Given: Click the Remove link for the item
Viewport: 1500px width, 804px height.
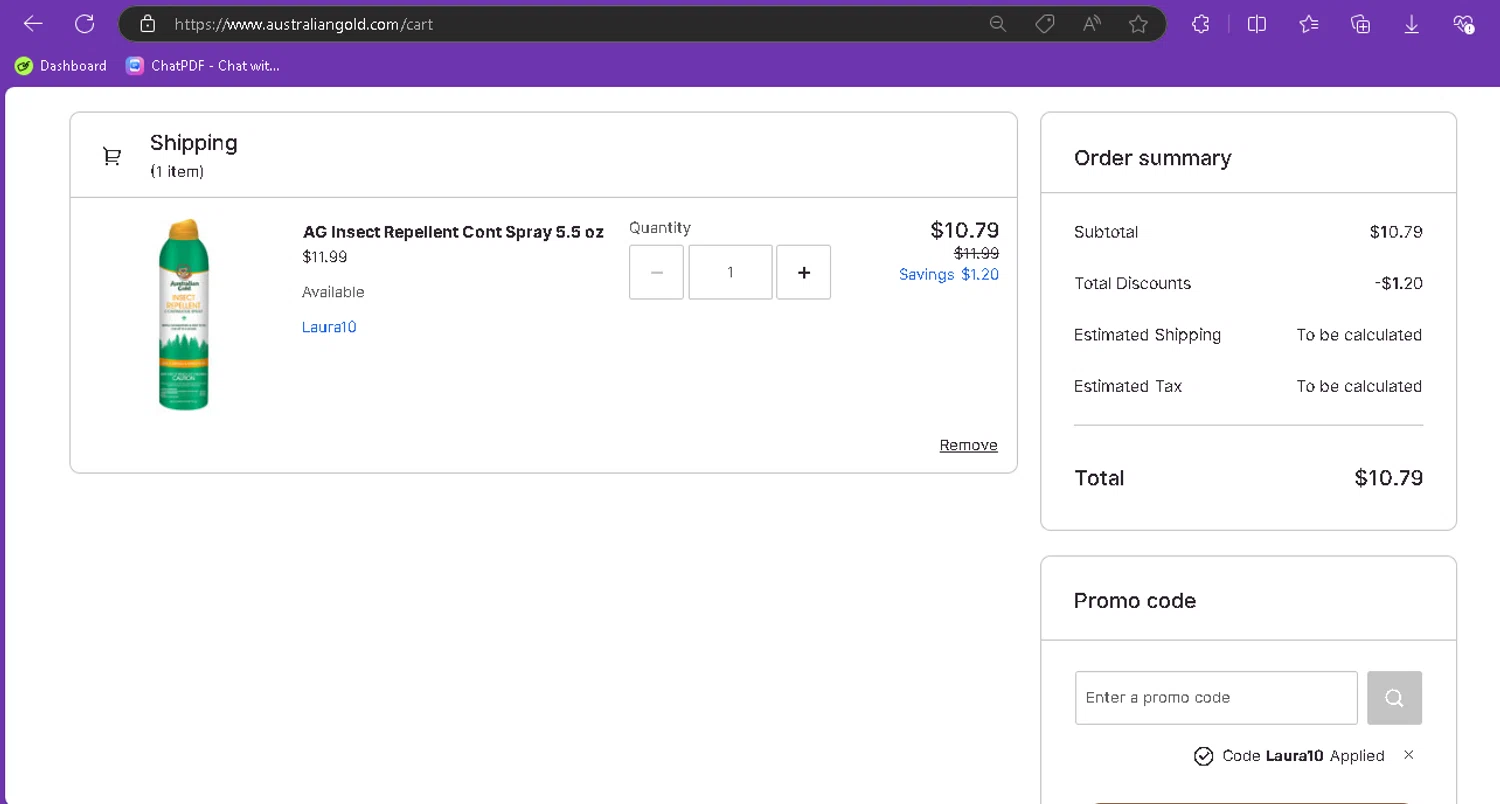Looking at the screenshot, I should click(x=968, y=445).
